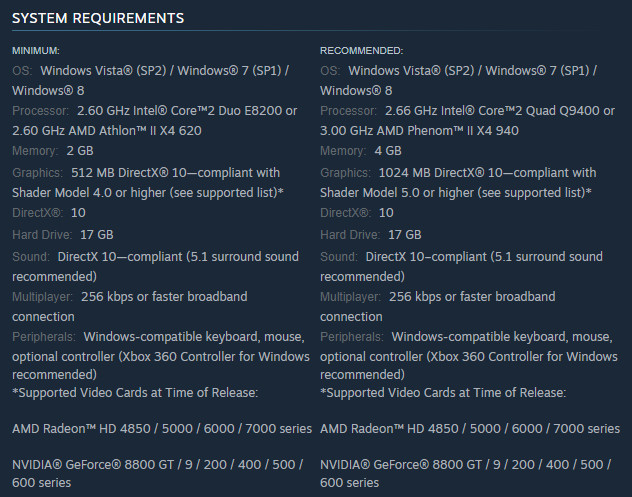Click the Memory label in the Recommended column

(343, 151)
